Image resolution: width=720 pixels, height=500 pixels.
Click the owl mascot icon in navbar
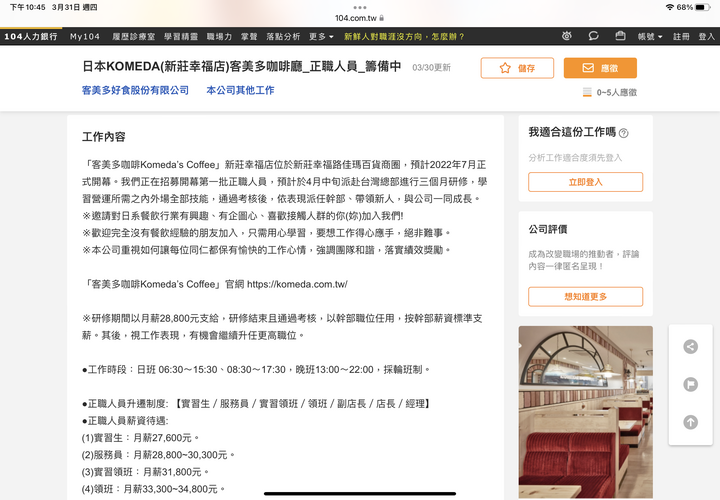pos(567,36)
